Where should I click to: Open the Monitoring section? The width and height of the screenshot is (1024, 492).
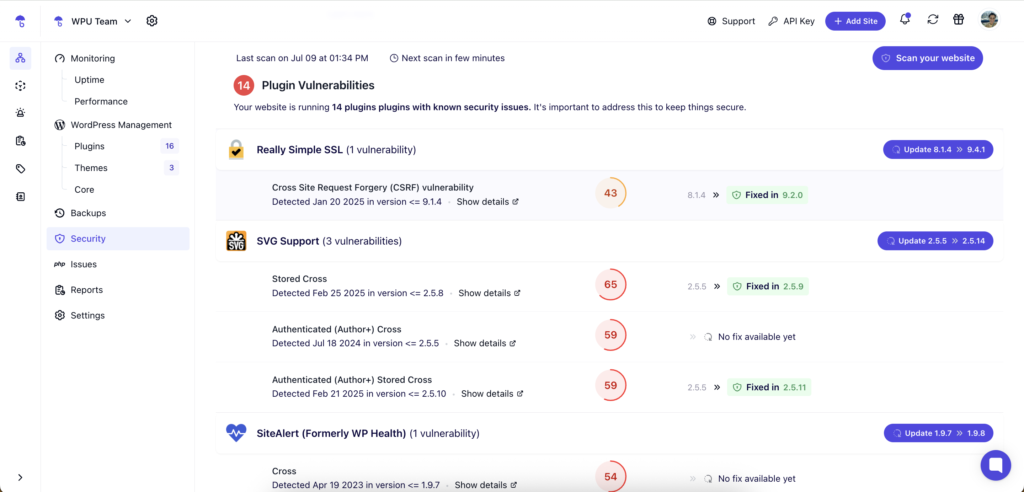pyautogui.click(x=85, y=58)
